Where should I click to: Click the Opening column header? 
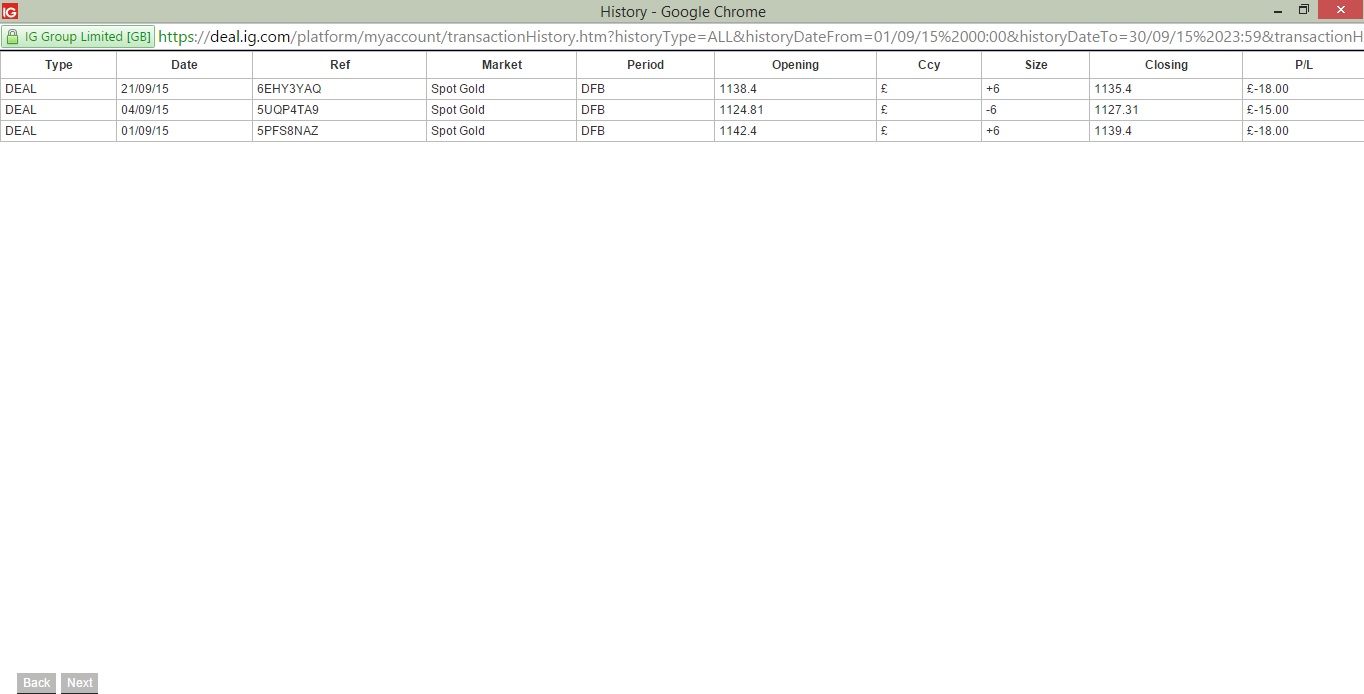[796, 65]
